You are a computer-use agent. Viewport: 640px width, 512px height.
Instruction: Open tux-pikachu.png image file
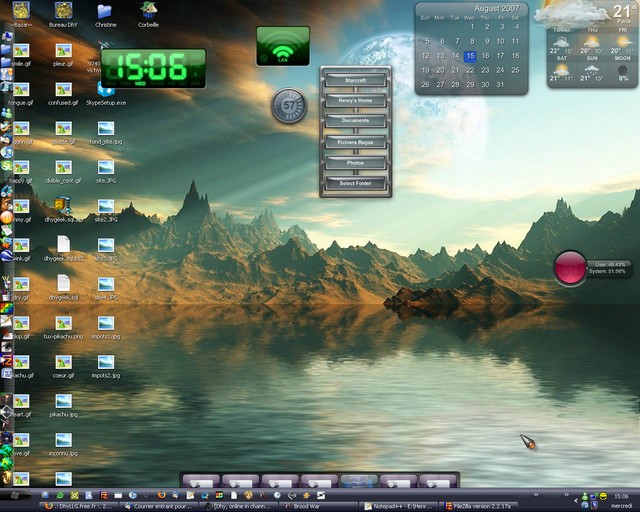[63, 328]
